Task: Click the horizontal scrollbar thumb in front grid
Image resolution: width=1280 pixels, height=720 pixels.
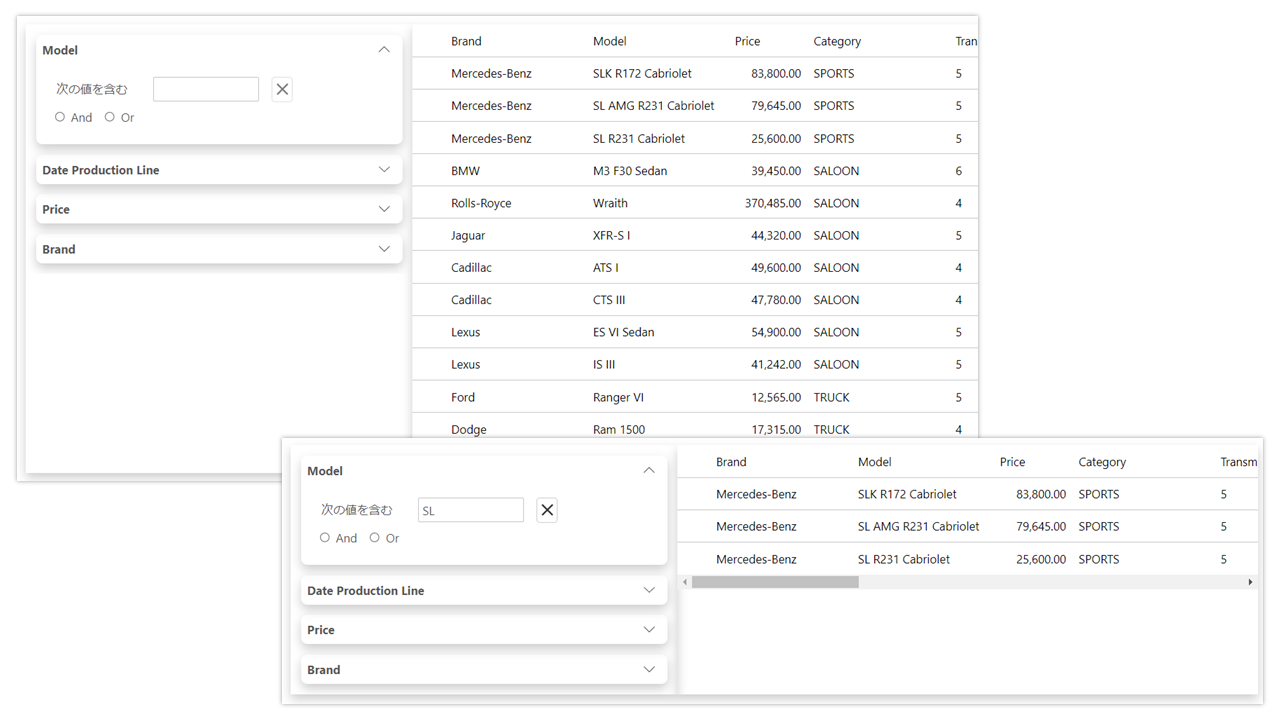Action: click(775, 582)
